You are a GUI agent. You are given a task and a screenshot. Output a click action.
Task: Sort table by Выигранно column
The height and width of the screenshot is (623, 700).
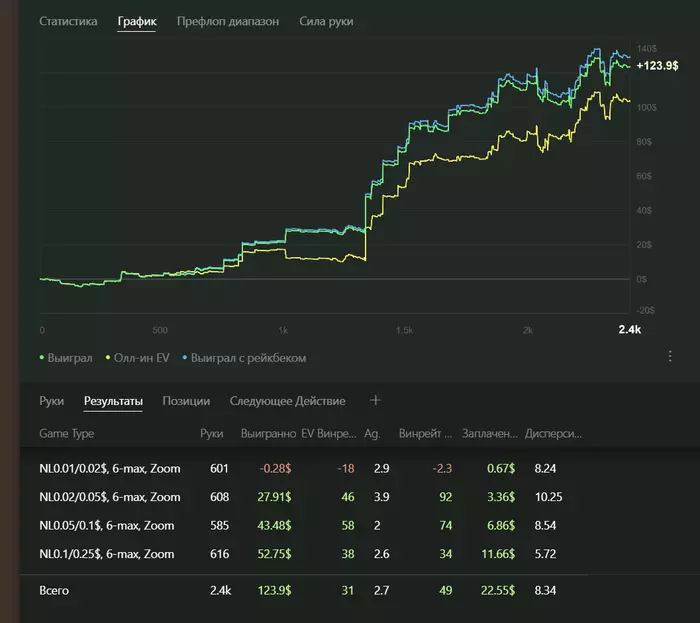268,434
